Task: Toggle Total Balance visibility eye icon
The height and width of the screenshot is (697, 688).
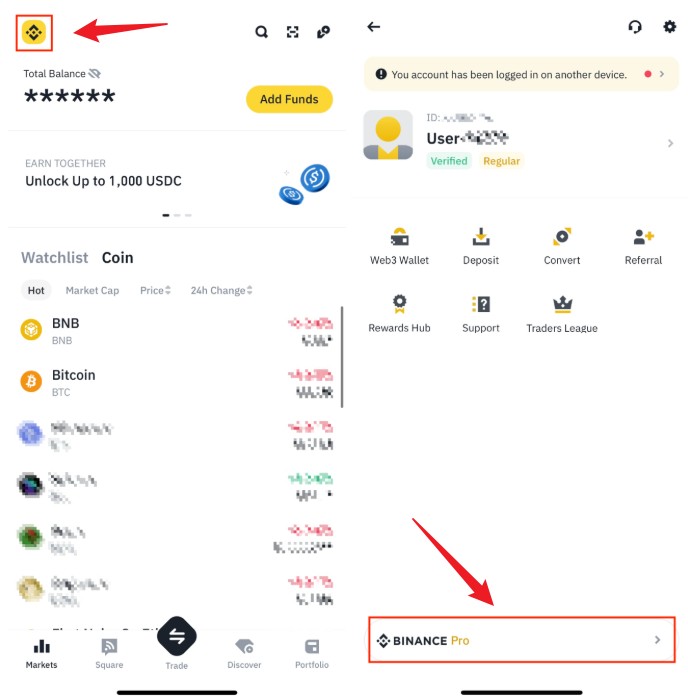Action: (95, 74)
